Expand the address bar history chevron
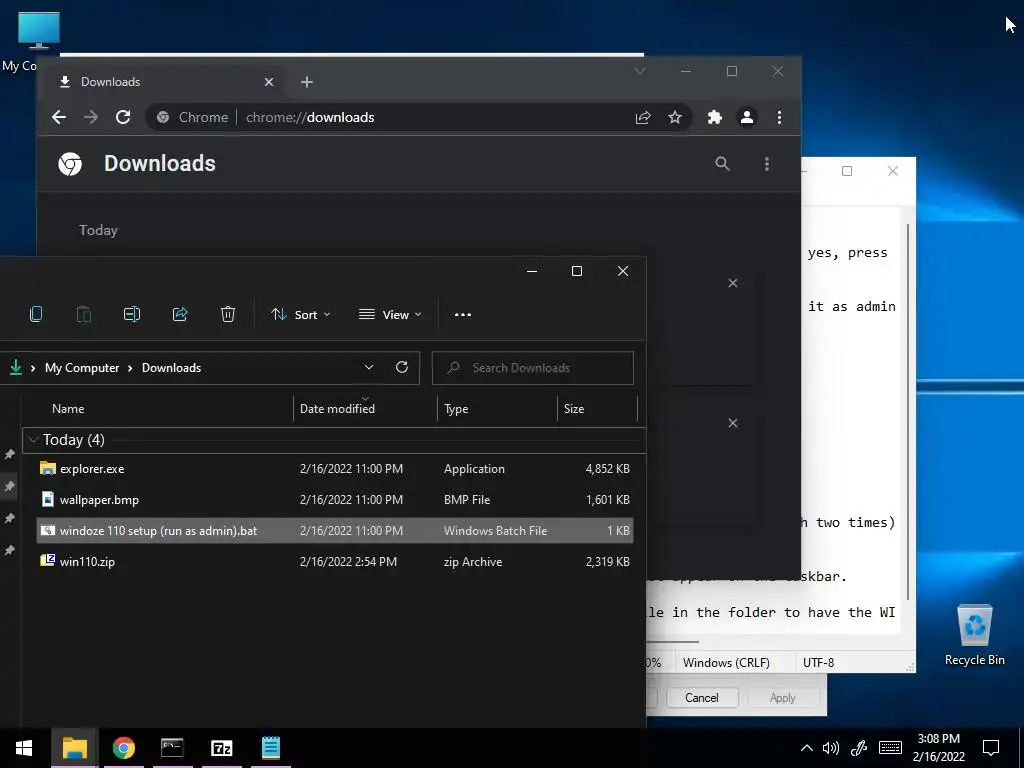This screenshot has height=768, width=1024. pos(369,367)
